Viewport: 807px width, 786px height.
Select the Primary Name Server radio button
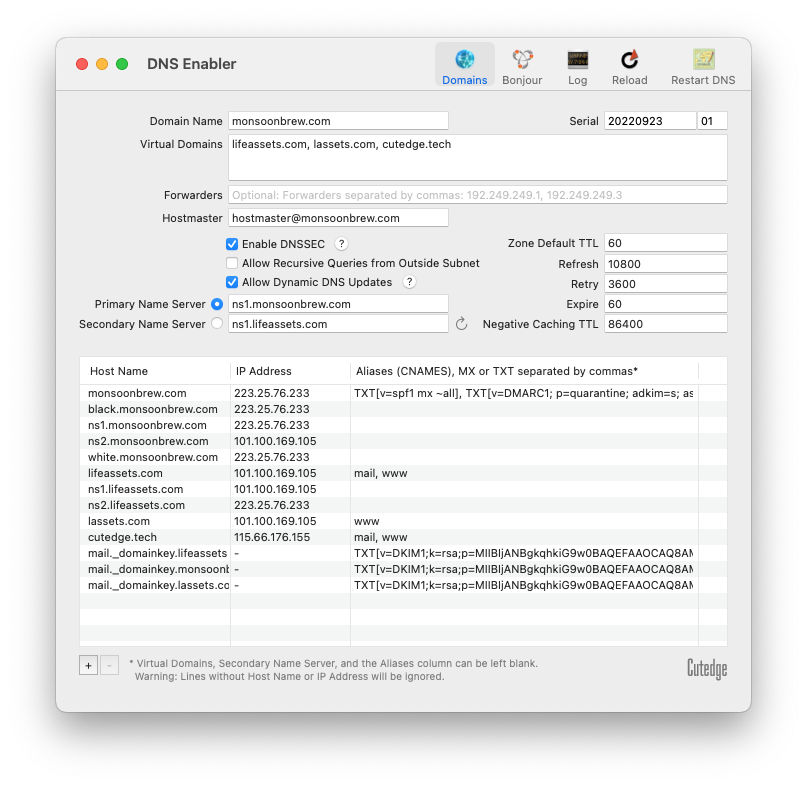[x=217, y=304]
